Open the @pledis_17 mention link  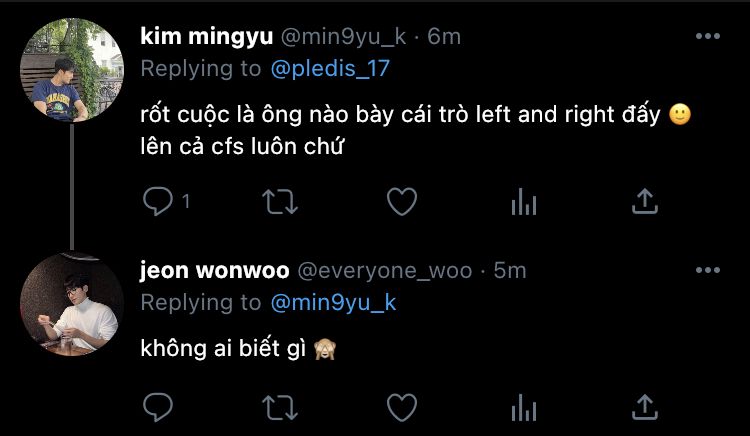click(331, 69)
